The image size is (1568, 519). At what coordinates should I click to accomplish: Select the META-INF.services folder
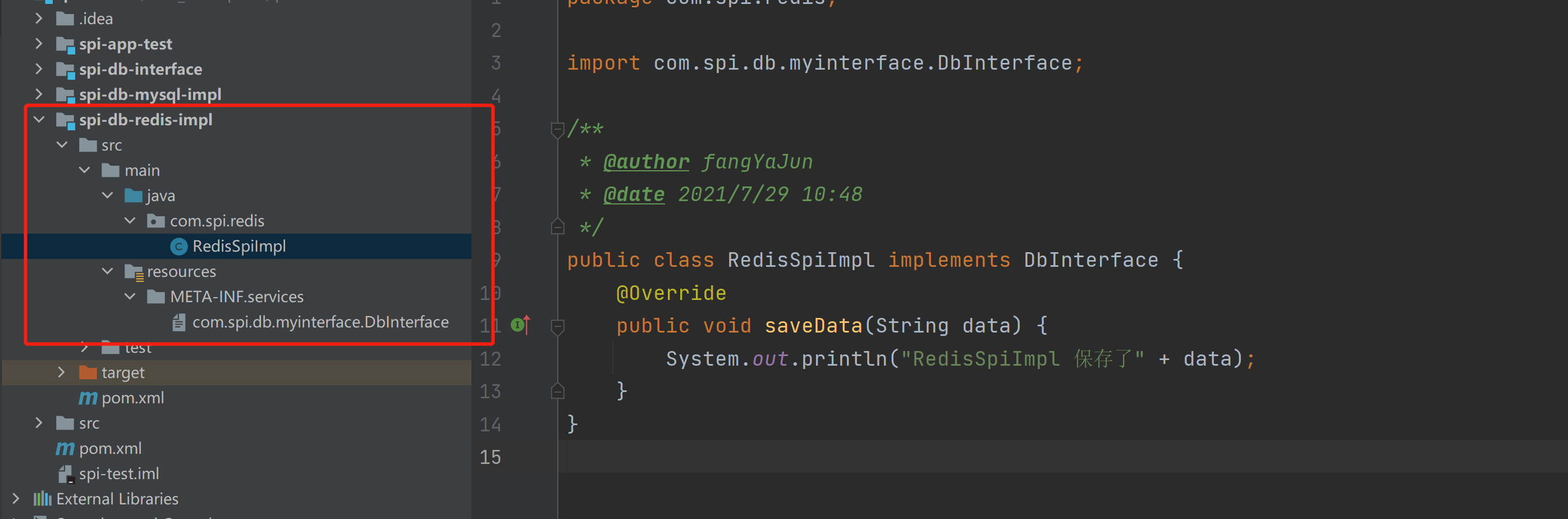237,297
